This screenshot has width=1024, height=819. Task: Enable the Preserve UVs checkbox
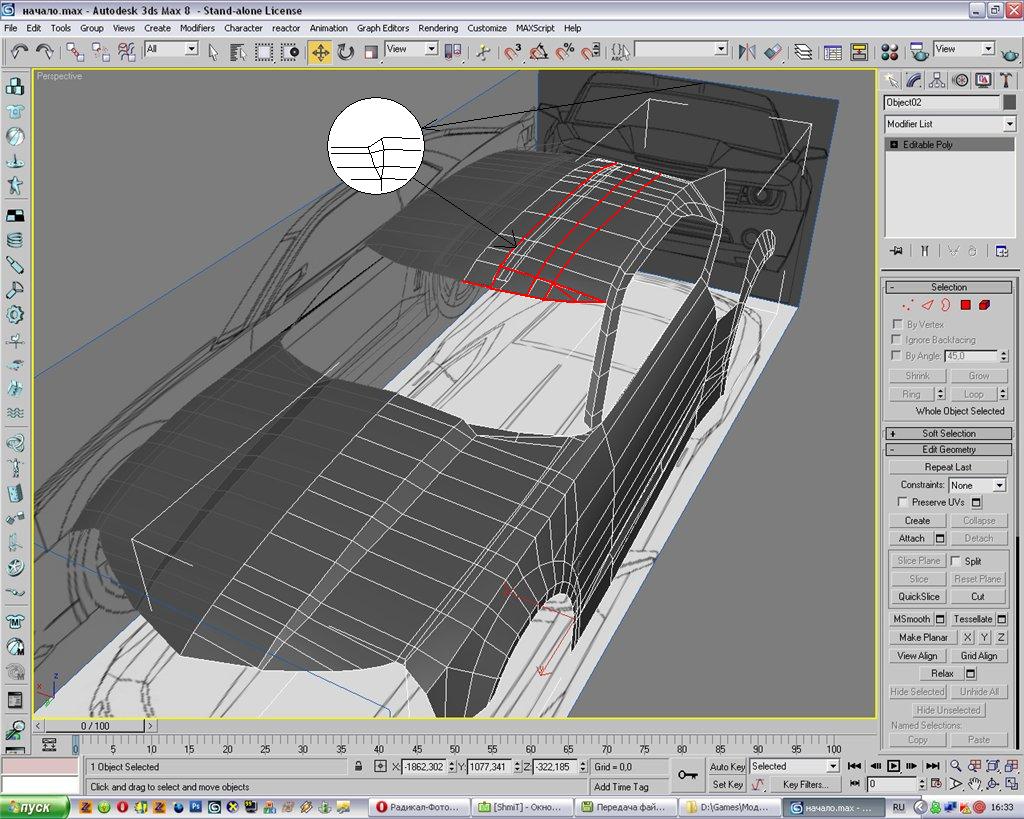[903, 502]
